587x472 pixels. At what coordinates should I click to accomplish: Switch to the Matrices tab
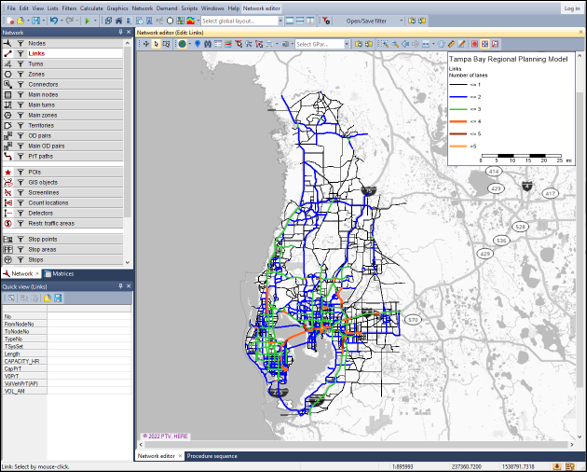coord(60,274)
